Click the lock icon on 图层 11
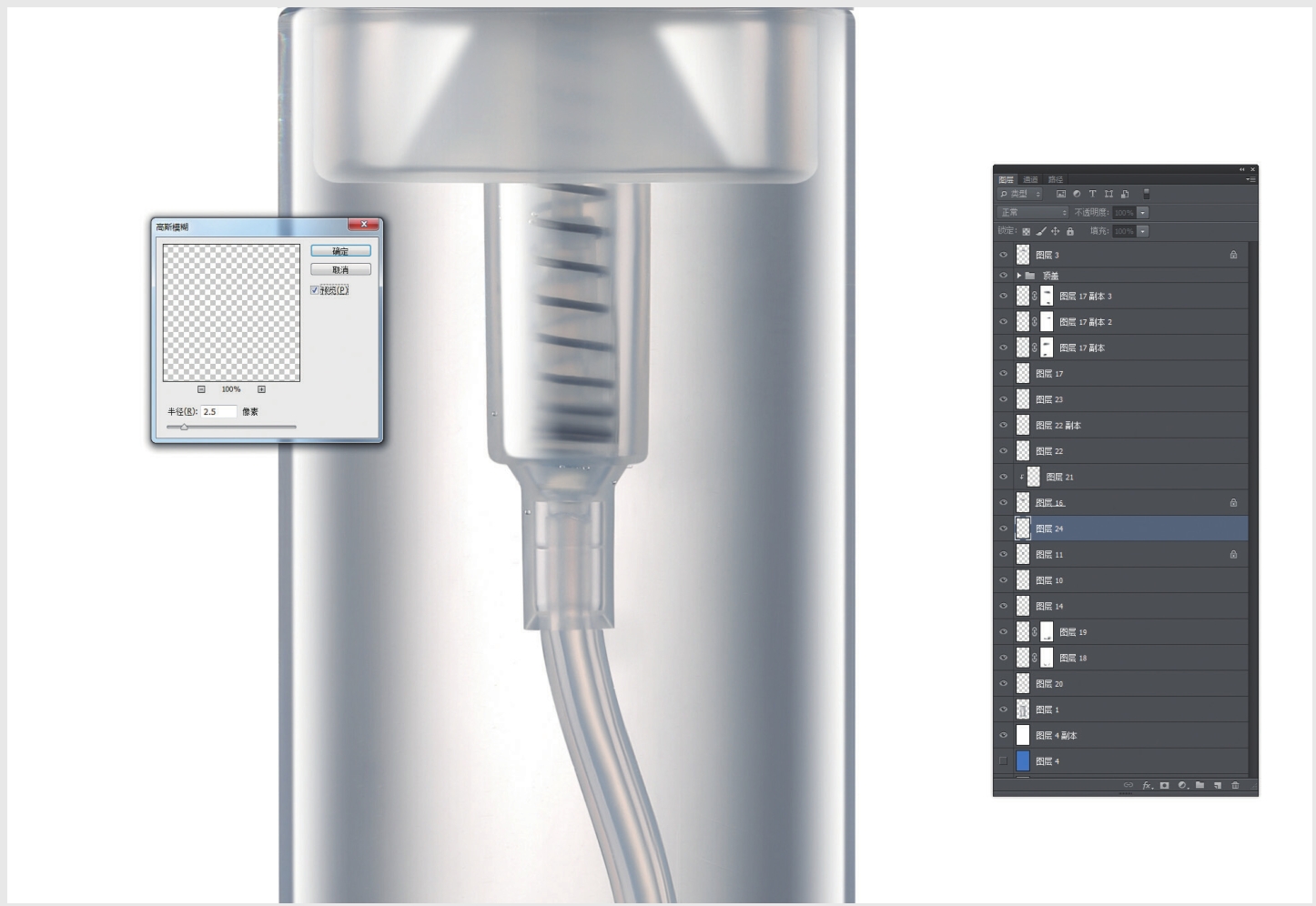The image size is (1316, 906). pos(1233,554)
